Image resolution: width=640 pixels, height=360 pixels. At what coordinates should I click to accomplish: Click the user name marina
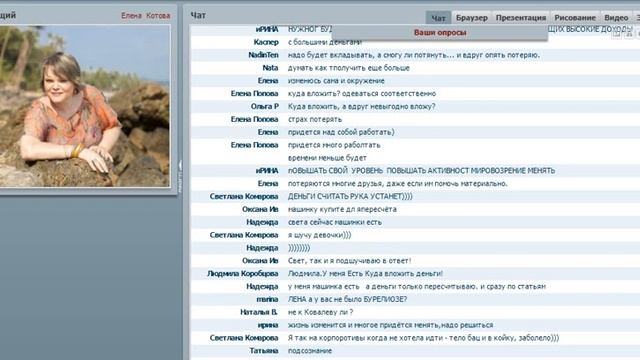pos(267,299)
